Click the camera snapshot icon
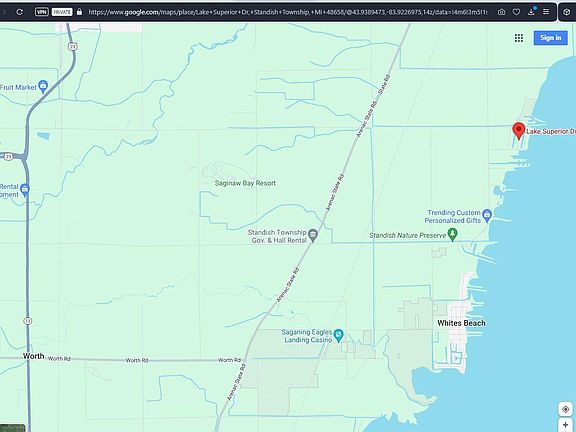The height and width of the screenshot is (432, 576). 501,12
